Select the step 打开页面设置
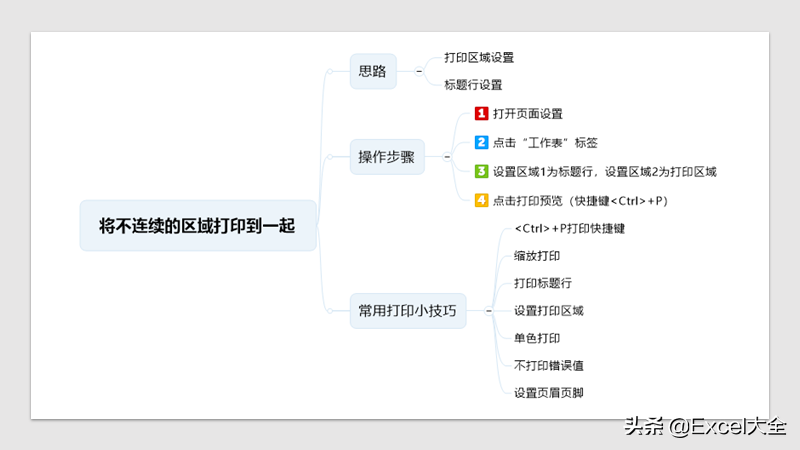Image resolution: width=800 pixels, height=450 pixels. 528,114
